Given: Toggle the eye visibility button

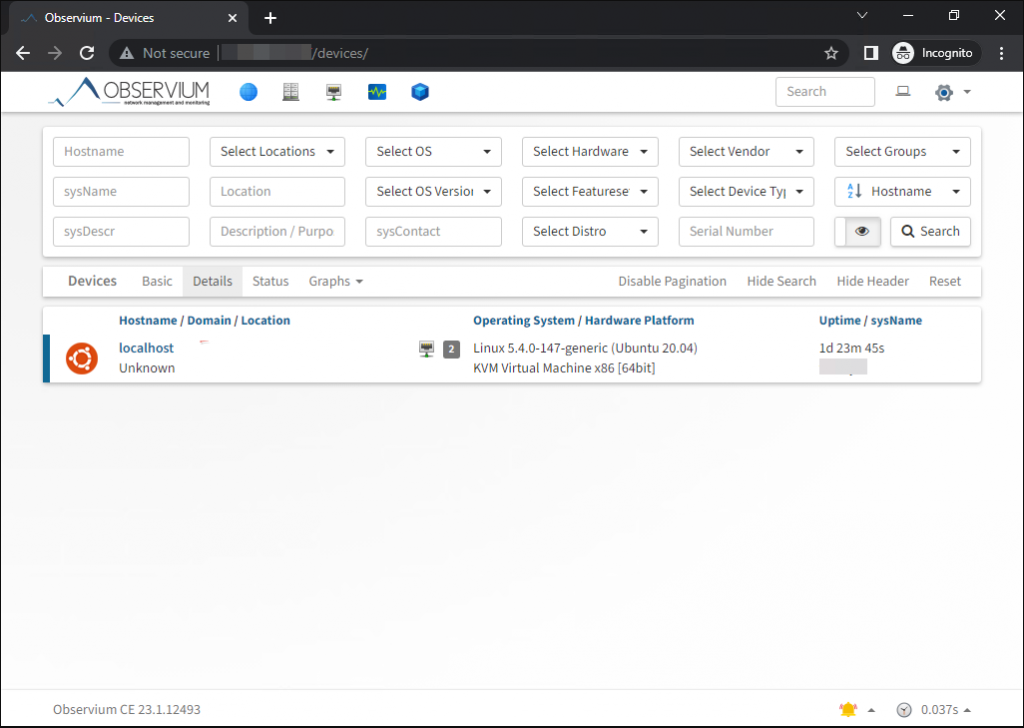Looking at the screenshot, I should [x=861, y=231].
